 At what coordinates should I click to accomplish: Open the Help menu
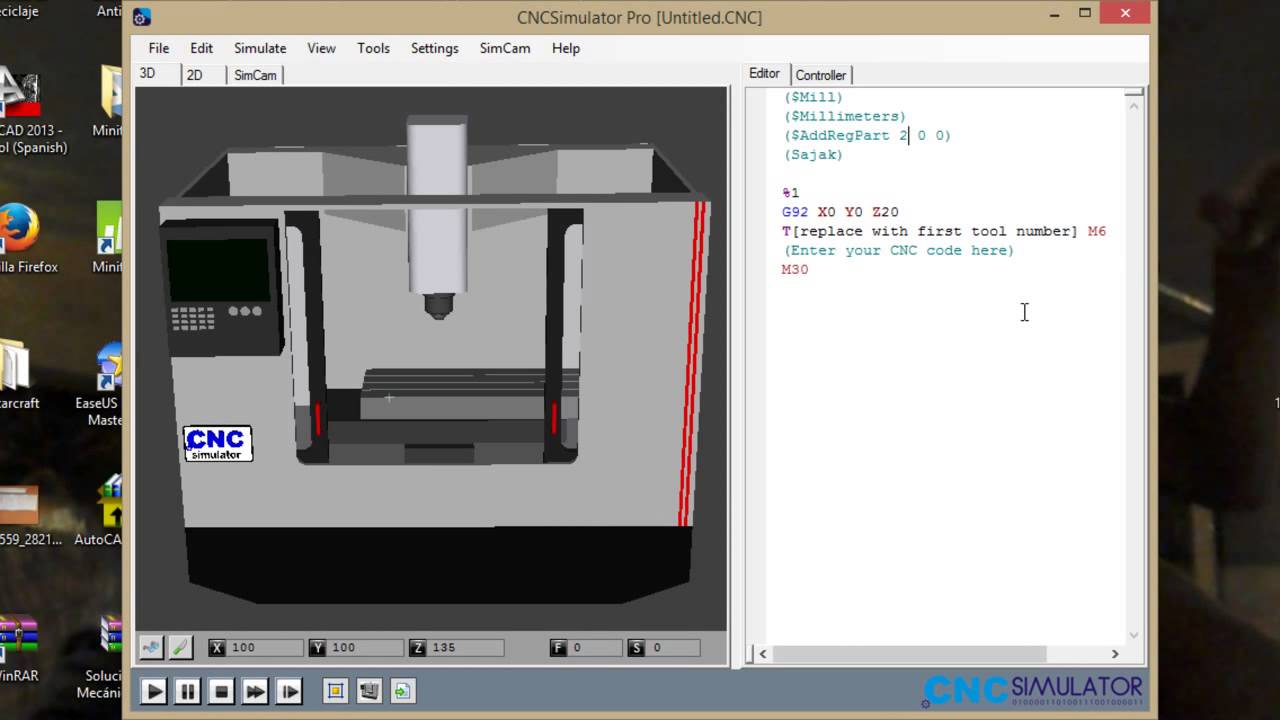(566, 48)
